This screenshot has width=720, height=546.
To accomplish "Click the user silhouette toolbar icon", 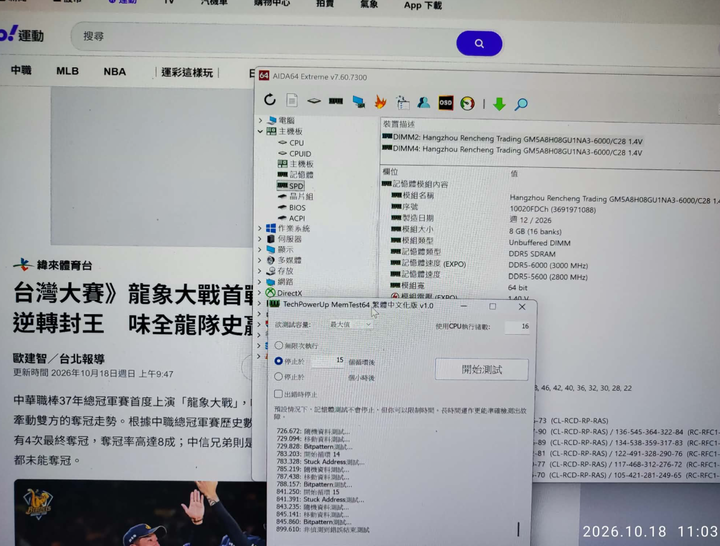I will pyautogui.click(x=423, y=102).
